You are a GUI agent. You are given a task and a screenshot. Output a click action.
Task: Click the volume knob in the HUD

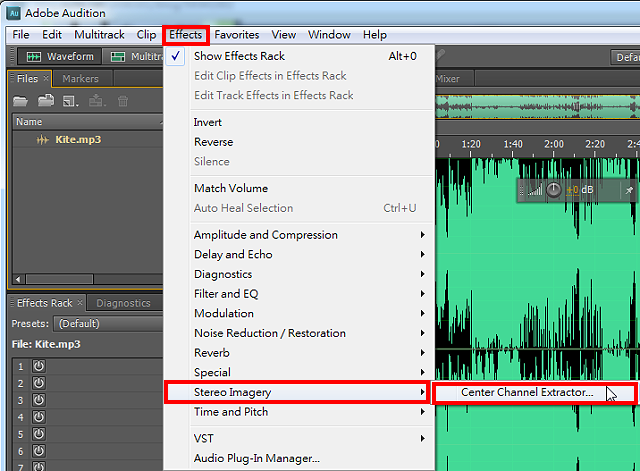tap(553, 190)
